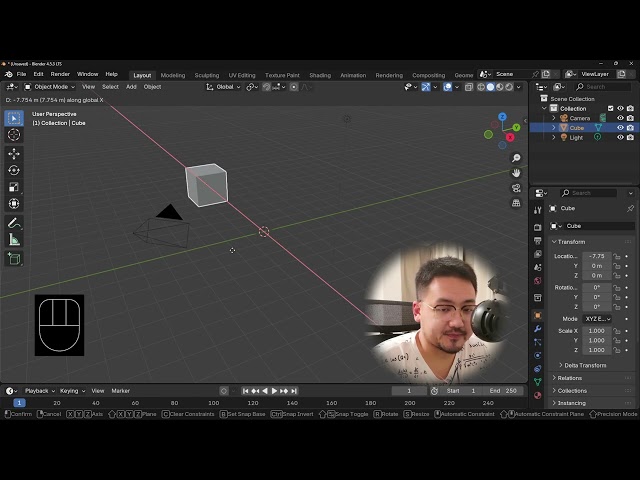640x480 pixels.
Task: Hide the Light in viewport
Action: 620,138
